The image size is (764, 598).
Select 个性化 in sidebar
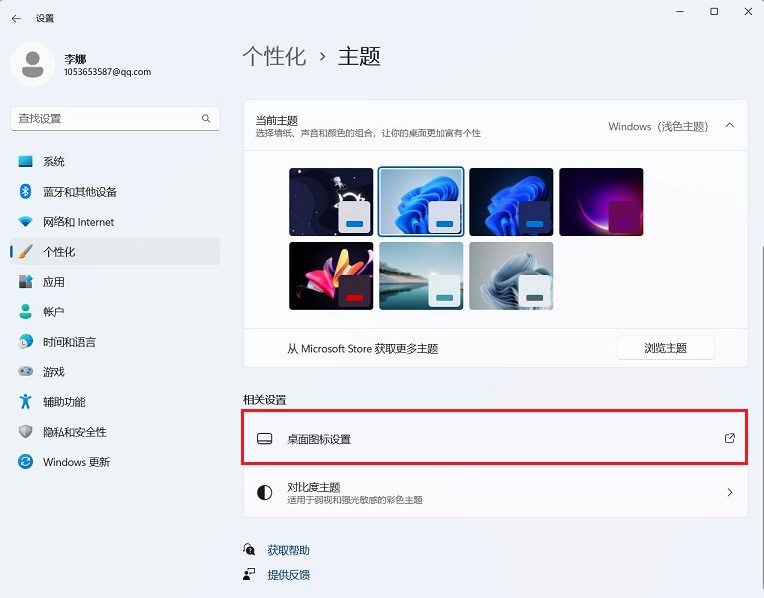point(115,251)
